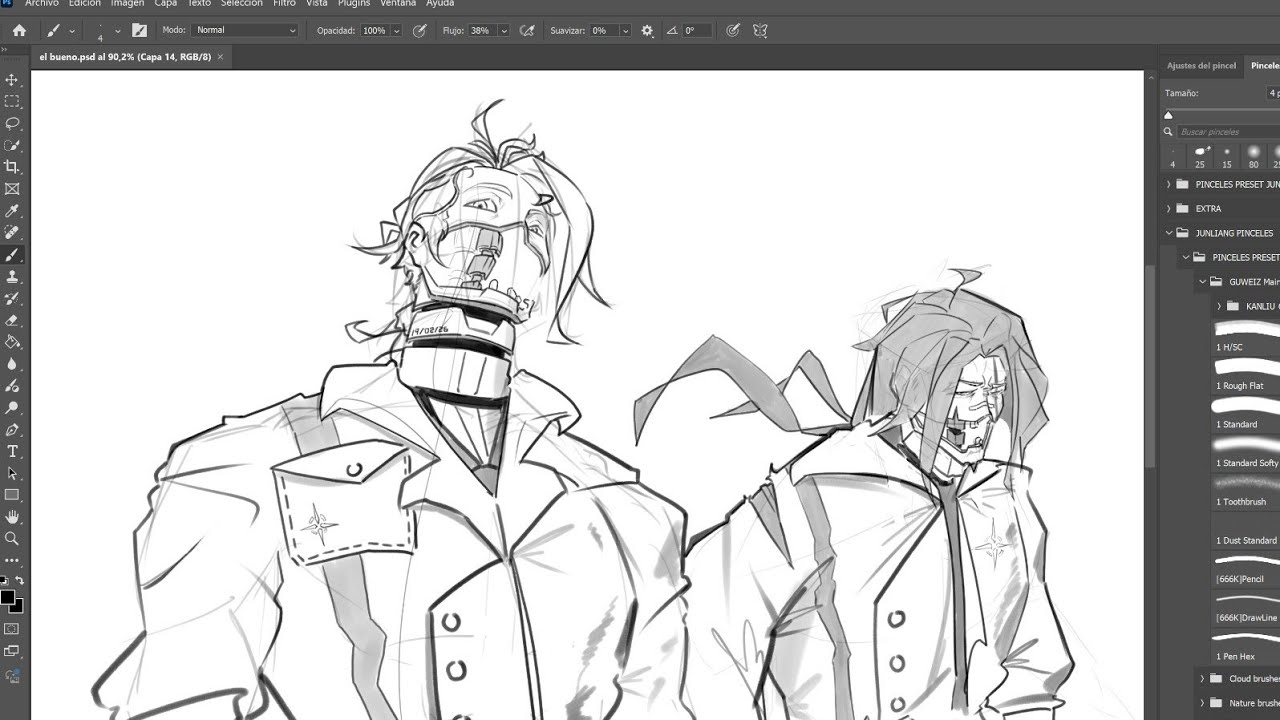
Task: Select the Eraser tool
Action: coord(12,320)
